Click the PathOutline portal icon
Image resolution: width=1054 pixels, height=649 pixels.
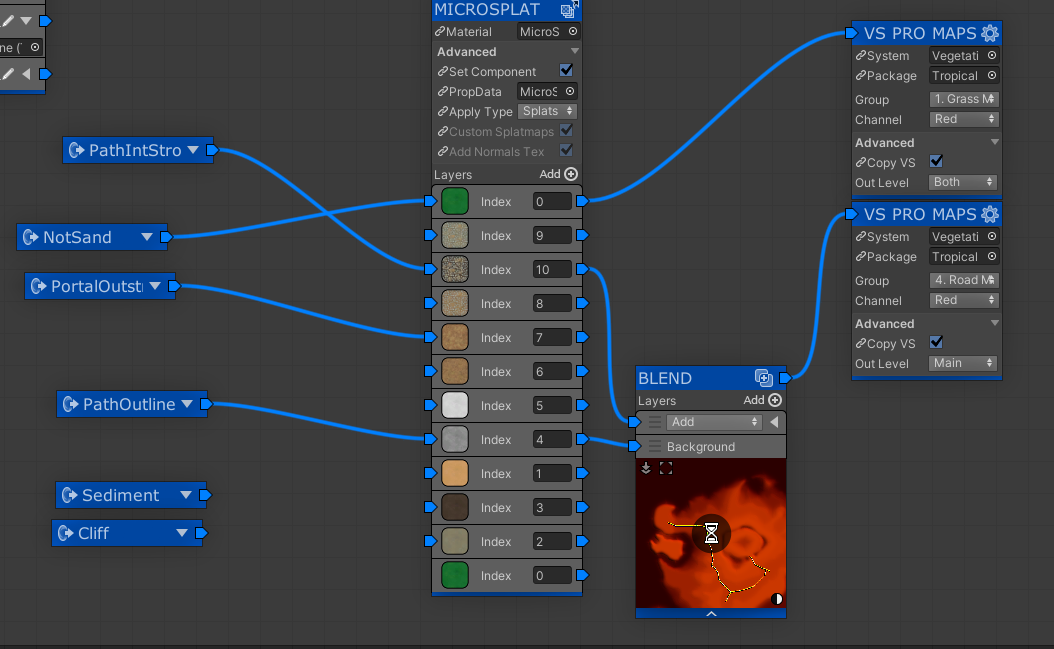pos(70,404)
